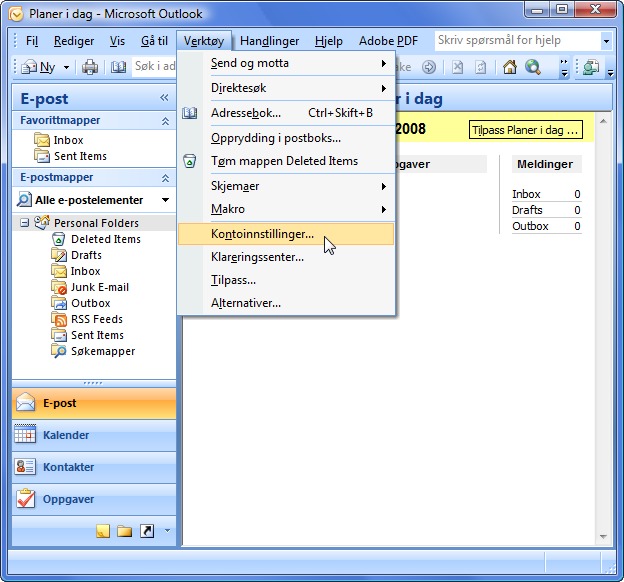Open the Notes icon in navigation pane
The image size is (624, 582).
point(102,531)
